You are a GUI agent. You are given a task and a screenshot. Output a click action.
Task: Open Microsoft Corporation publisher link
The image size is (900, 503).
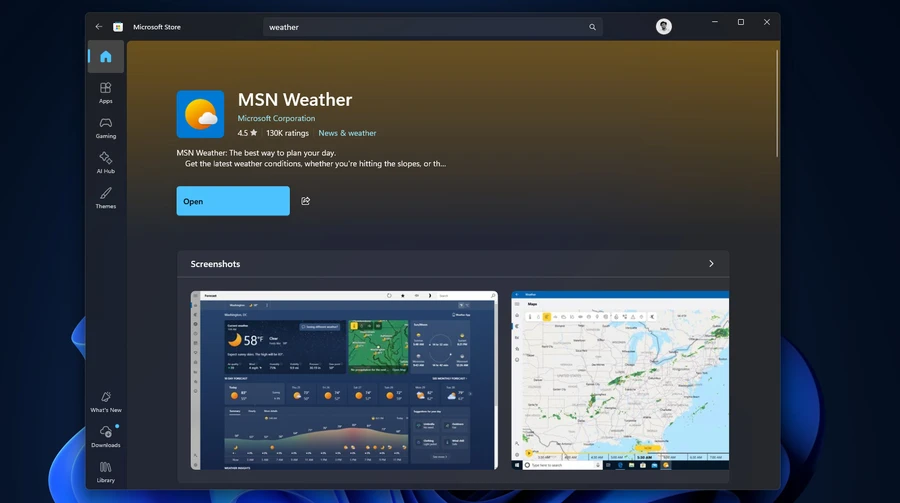[276, 118]
